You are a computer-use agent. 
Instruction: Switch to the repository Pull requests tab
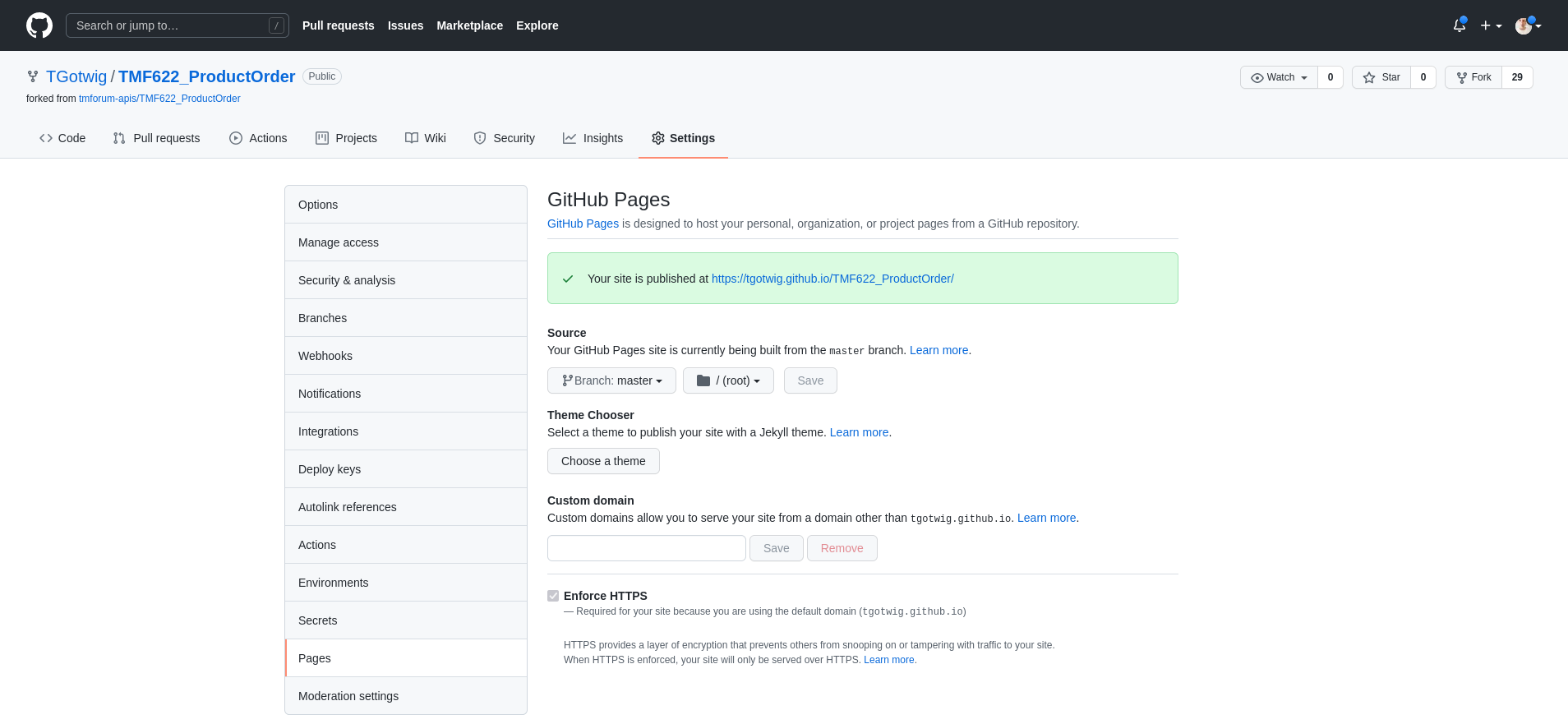pyautogui.click(x=156, y=138)
